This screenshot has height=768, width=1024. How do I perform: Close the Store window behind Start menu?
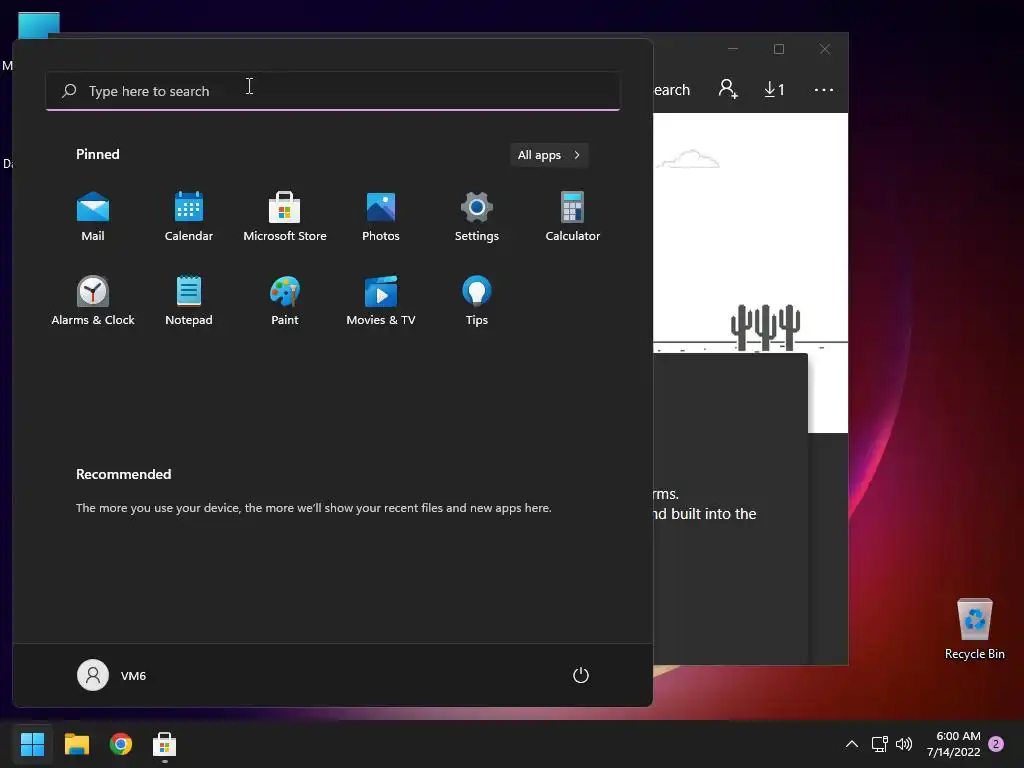click(x=825, y=49)
